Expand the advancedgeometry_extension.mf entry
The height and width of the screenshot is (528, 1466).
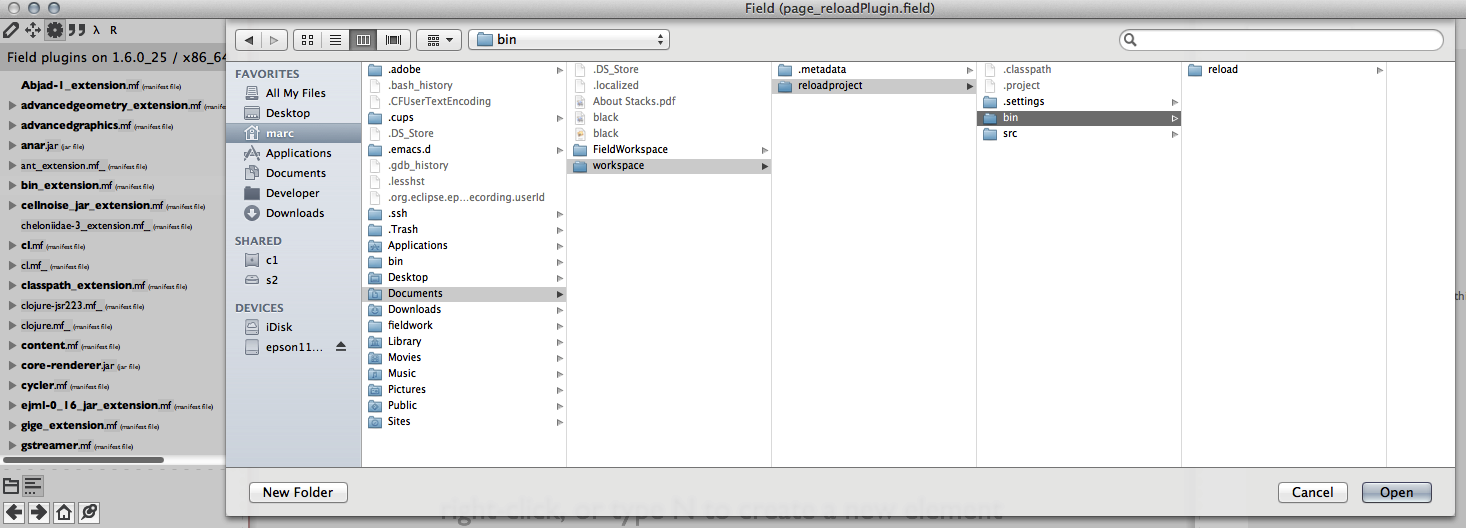pos(12,105)
